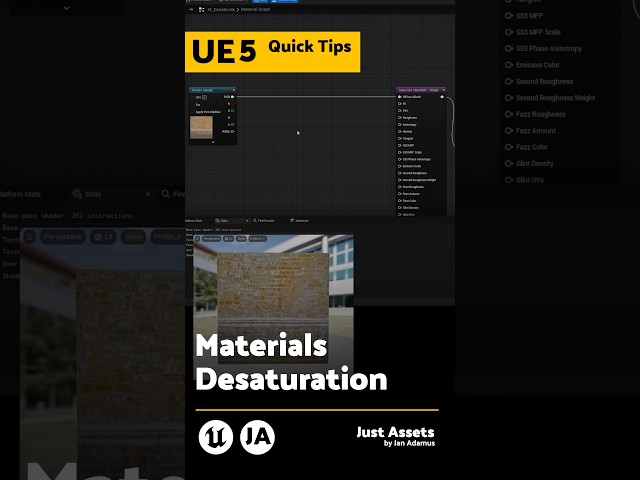Open Profile_0 dropdown in center preview viewport
Viewport: 640px width, 480px height.
point(258,239)
